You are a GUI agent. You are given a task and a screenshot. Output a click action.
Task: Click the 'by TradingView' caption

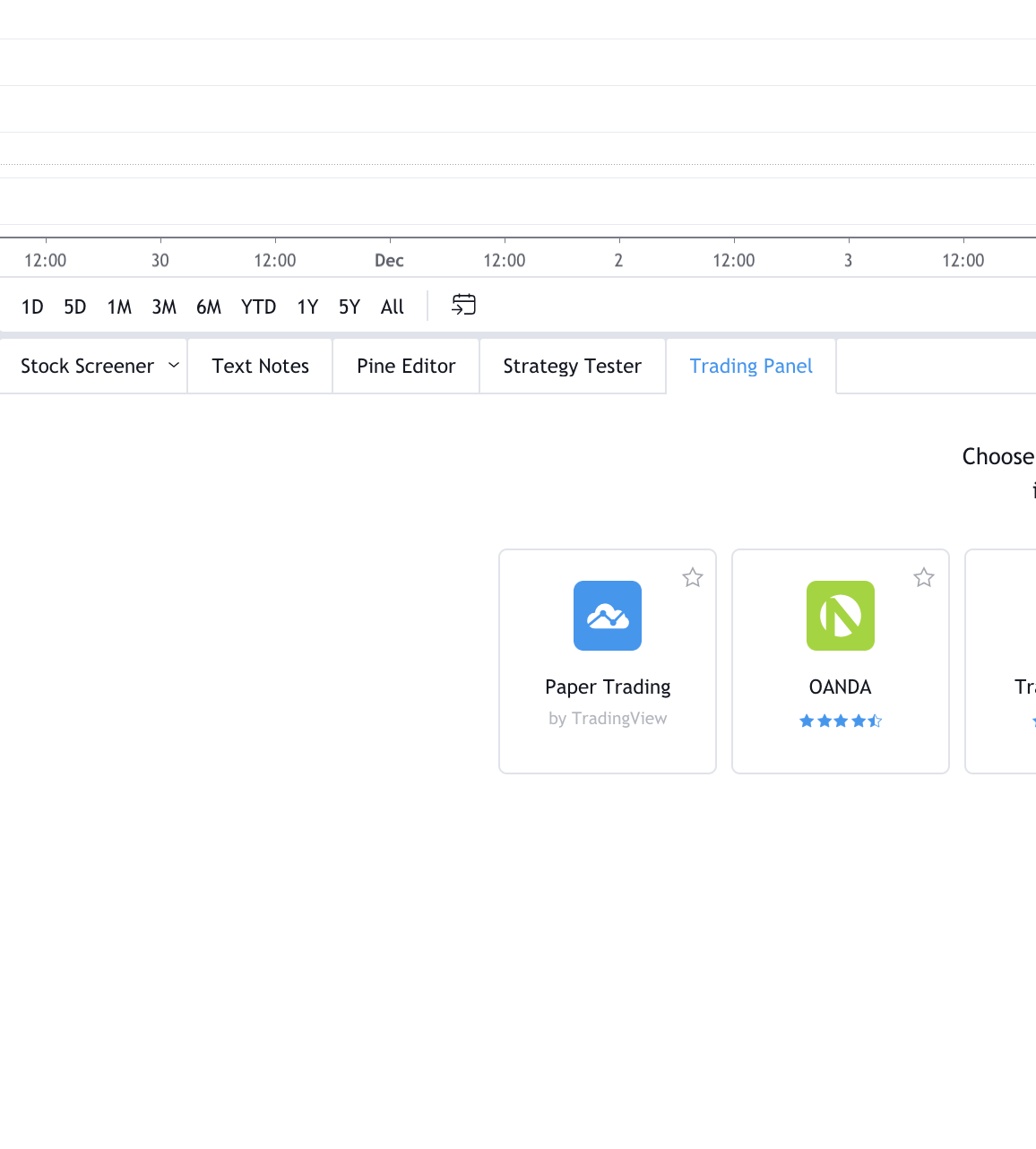pos(608,718)
